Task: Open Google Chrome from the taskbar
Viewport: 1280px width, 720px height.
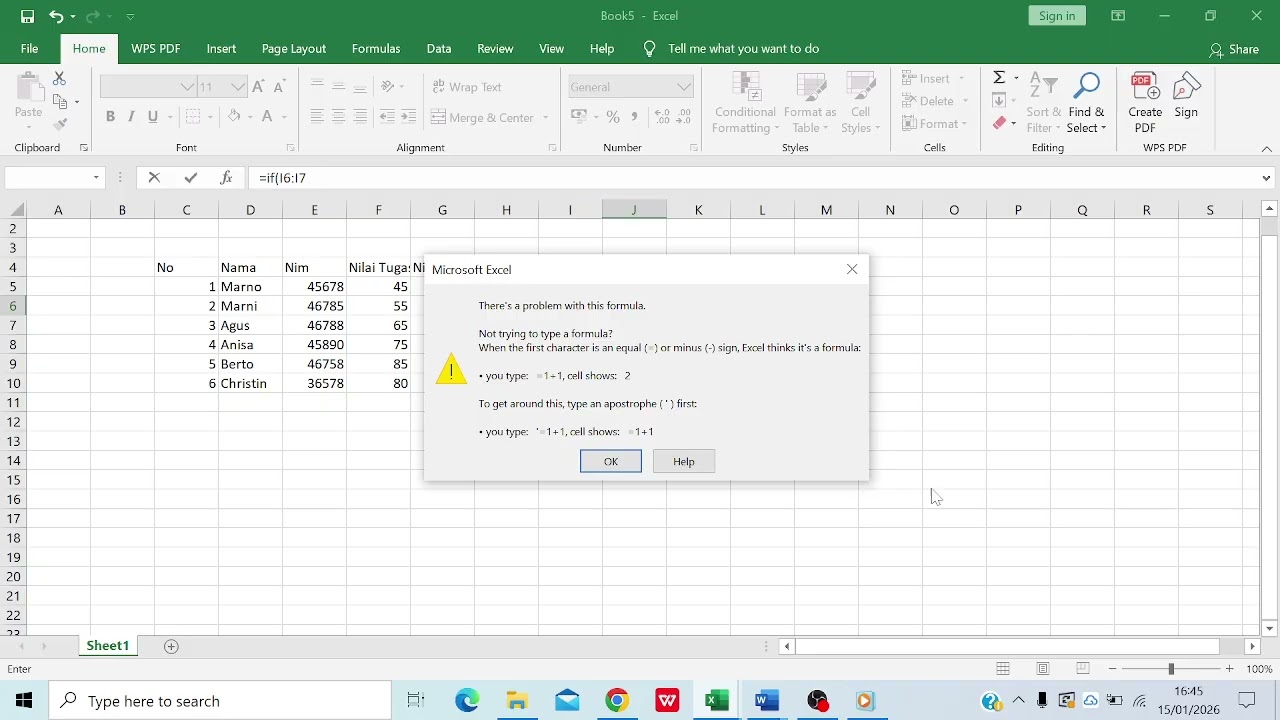Action: coord(617,701)
